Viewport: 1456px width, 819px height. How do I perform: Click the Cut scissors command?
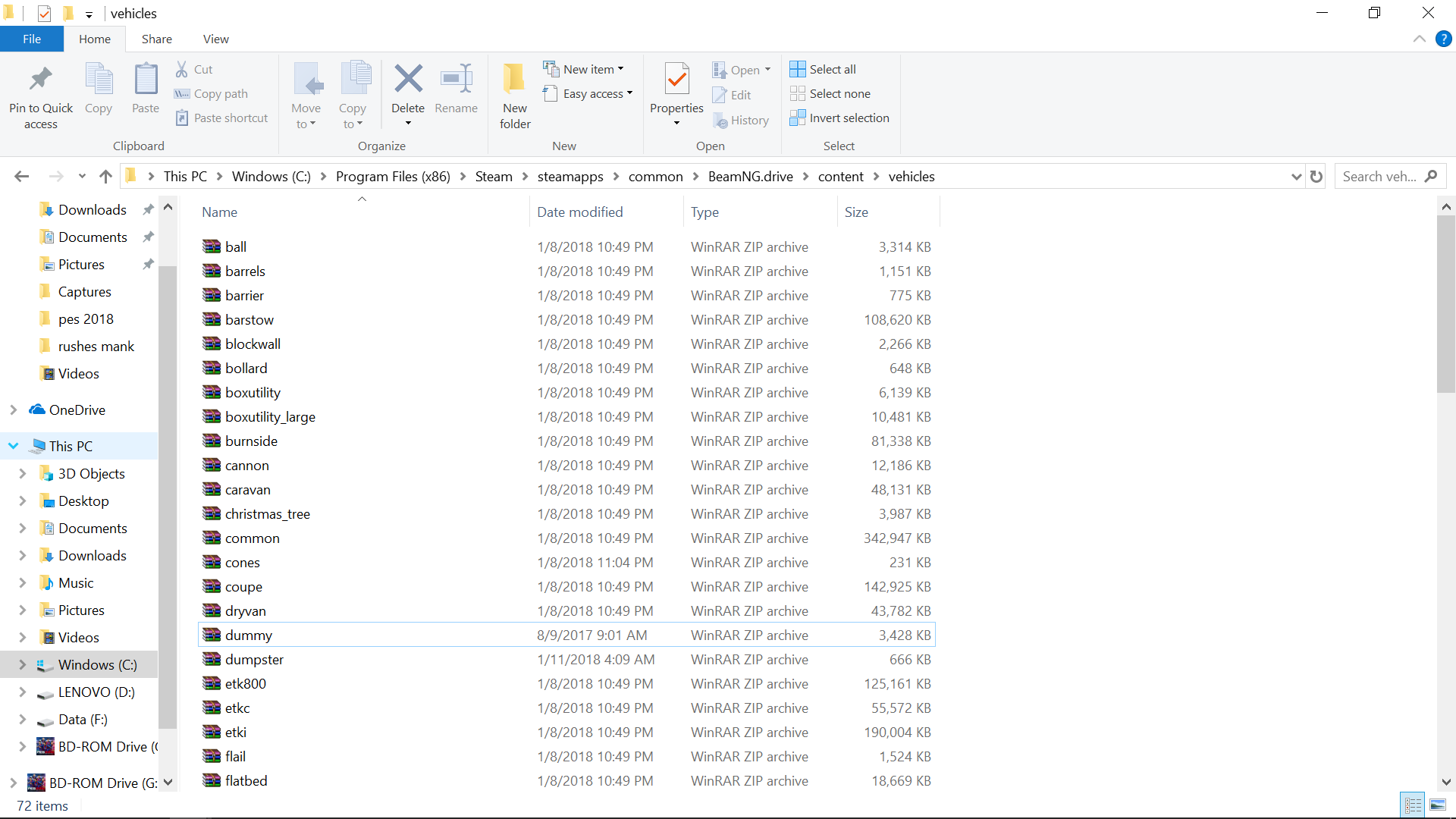[x=194, y=69]
